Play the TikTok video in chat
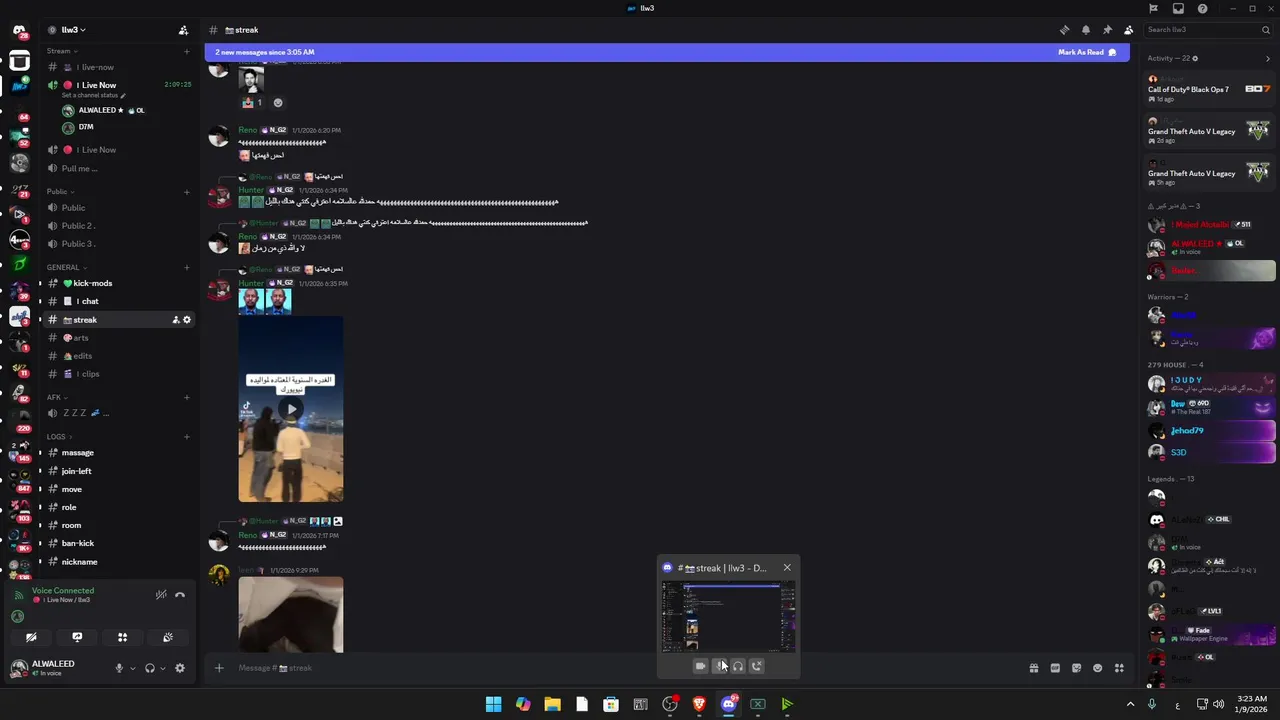1280x720 pixels. [291, 409]
